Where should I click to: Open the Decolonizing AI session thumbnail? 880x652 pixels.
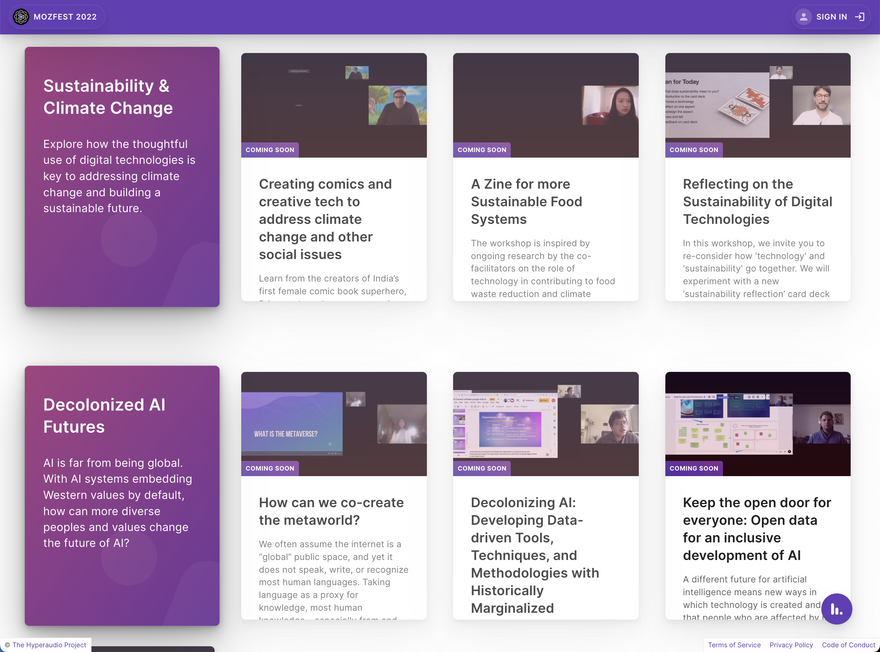(545, 424)
